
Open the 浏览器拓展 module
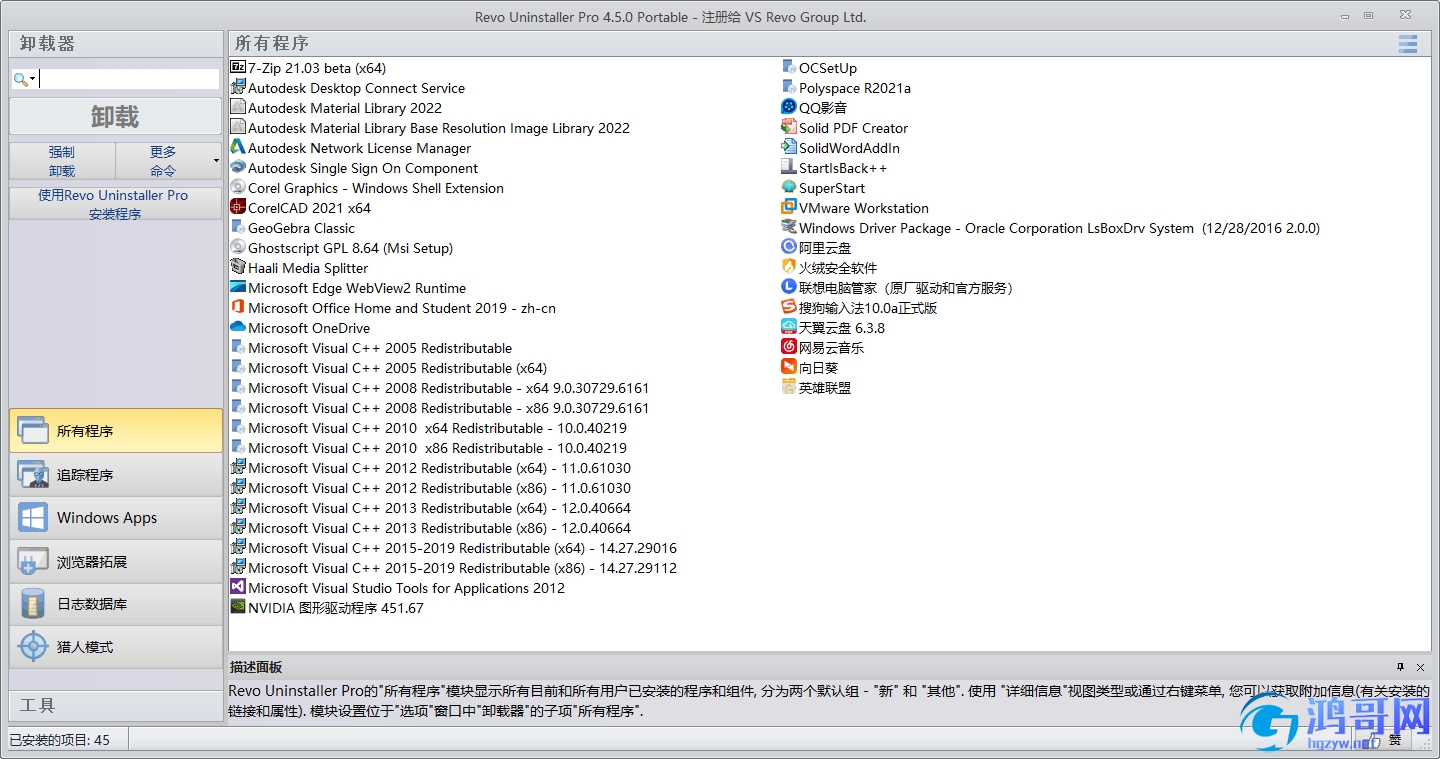click(x=116, y=562)
